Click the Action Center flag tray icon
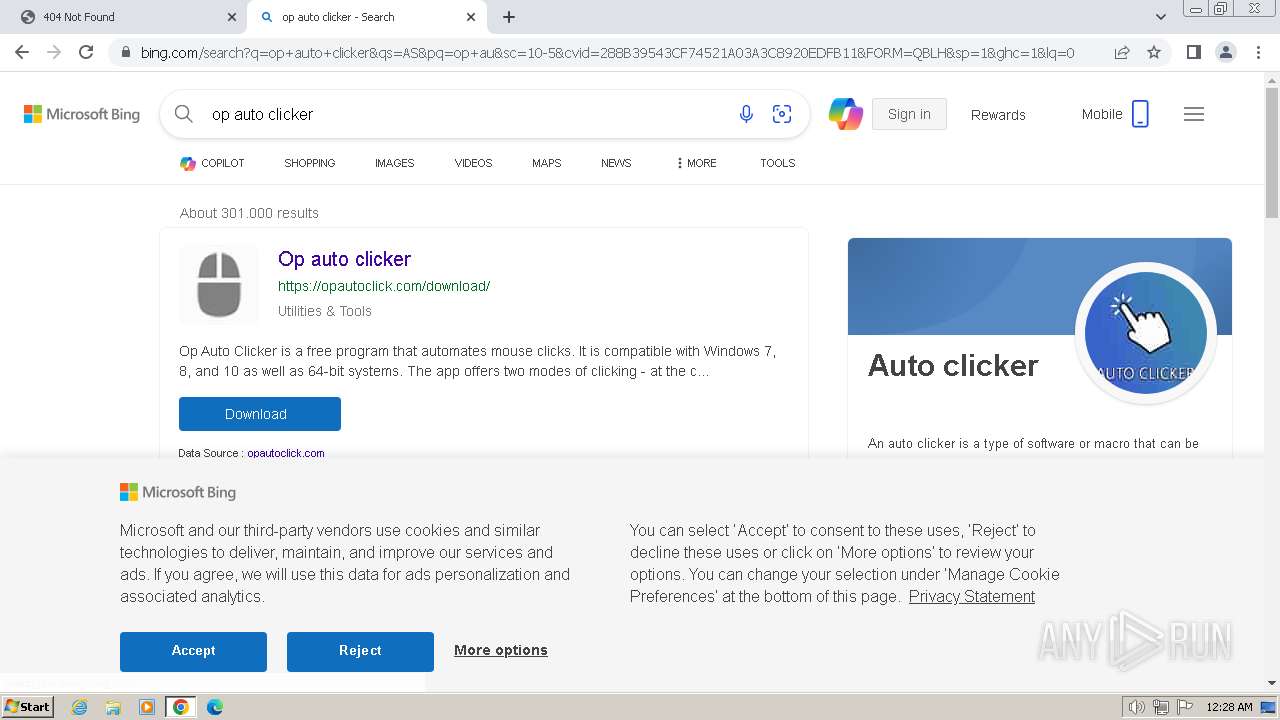This screenshot has height=720, width=1280. click(1185, 707)
